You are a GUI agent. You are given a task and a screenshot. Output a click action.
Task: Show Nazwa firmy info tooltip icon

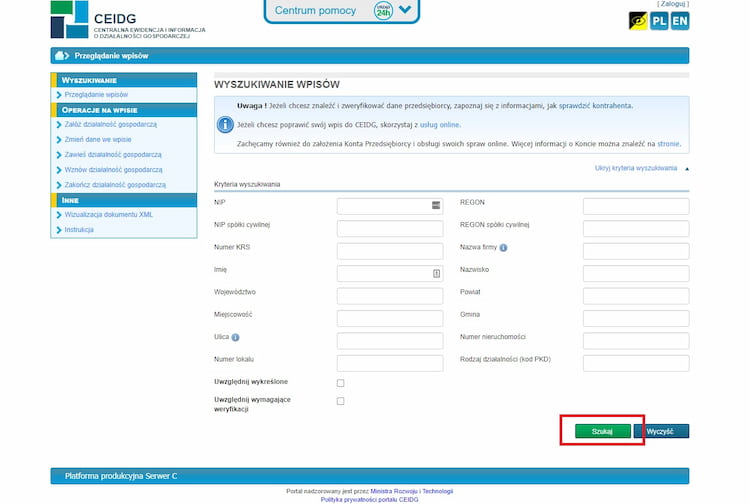[503, 248]
